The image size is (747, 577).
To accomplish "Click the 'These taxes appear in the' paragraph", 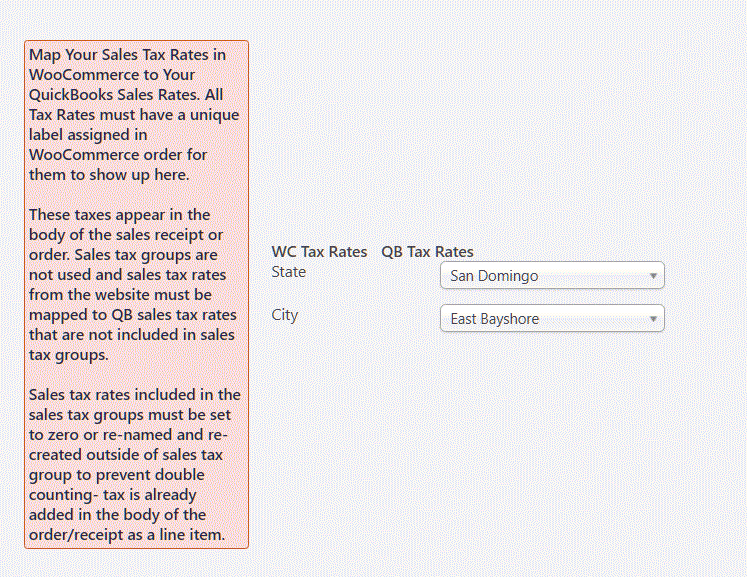I will pyautogui.click(x=133, y=284).
